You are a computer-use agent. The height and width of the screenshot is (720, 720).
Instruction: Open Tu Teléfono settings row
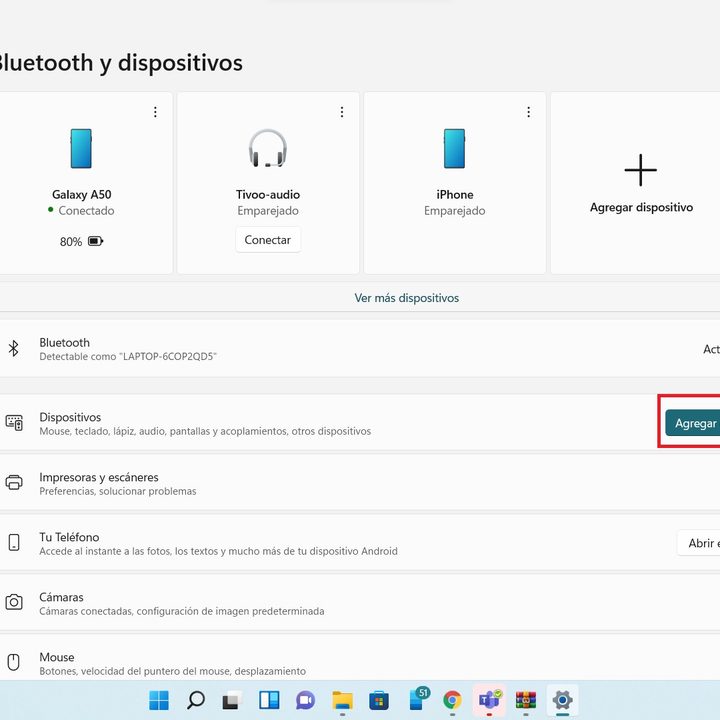click(x=360, y=543)
